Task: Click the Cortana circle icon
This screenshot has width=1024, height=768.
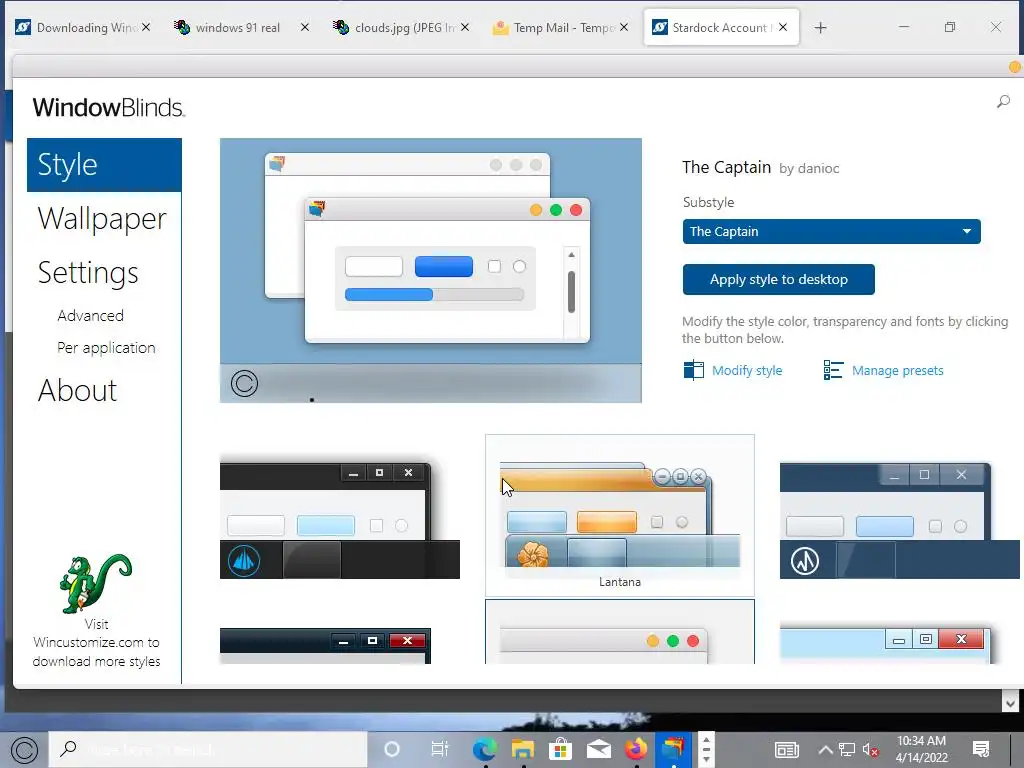Action: (x=392, y=749)
